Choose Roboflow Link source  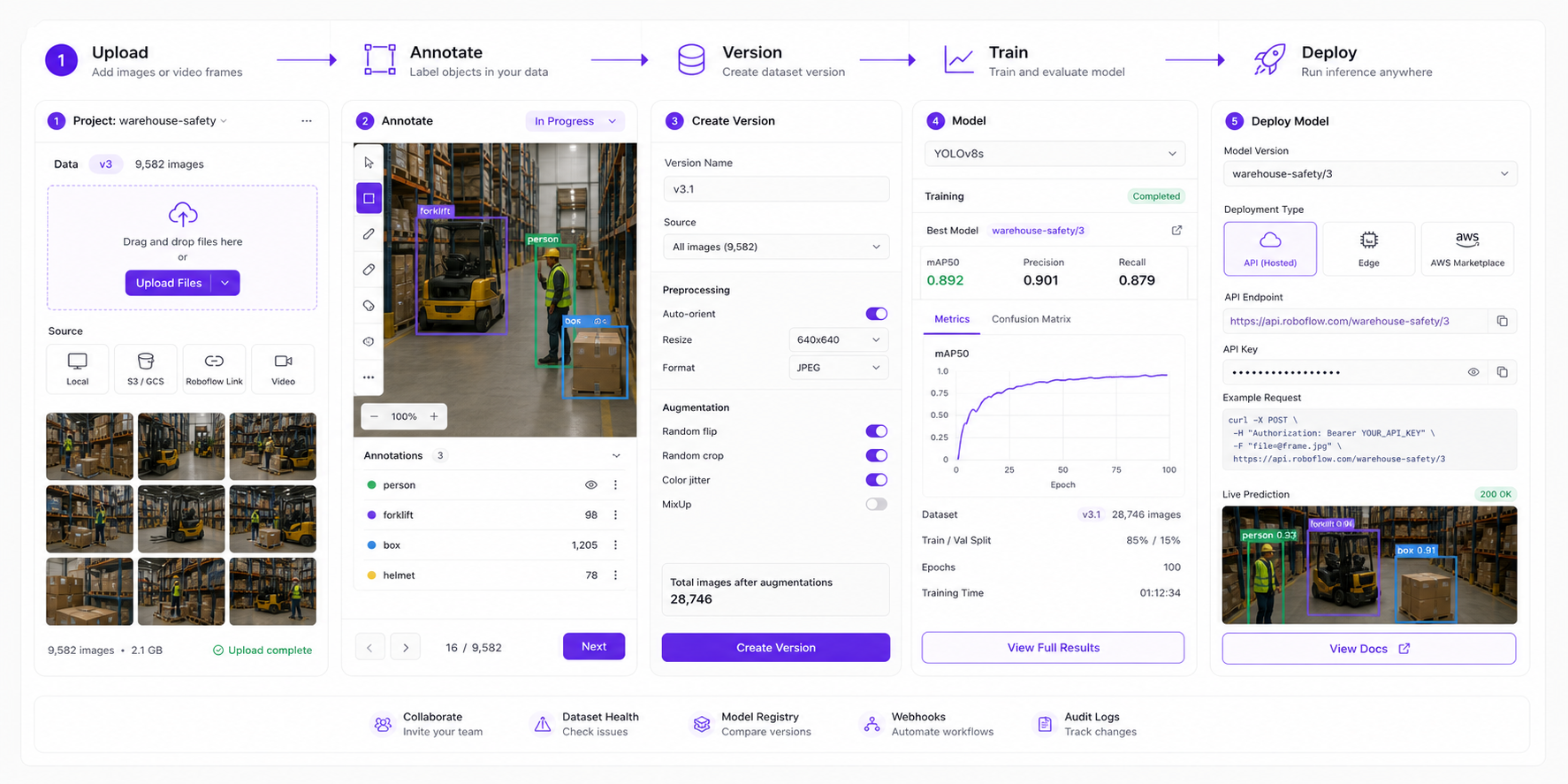[x=214, y=368]
